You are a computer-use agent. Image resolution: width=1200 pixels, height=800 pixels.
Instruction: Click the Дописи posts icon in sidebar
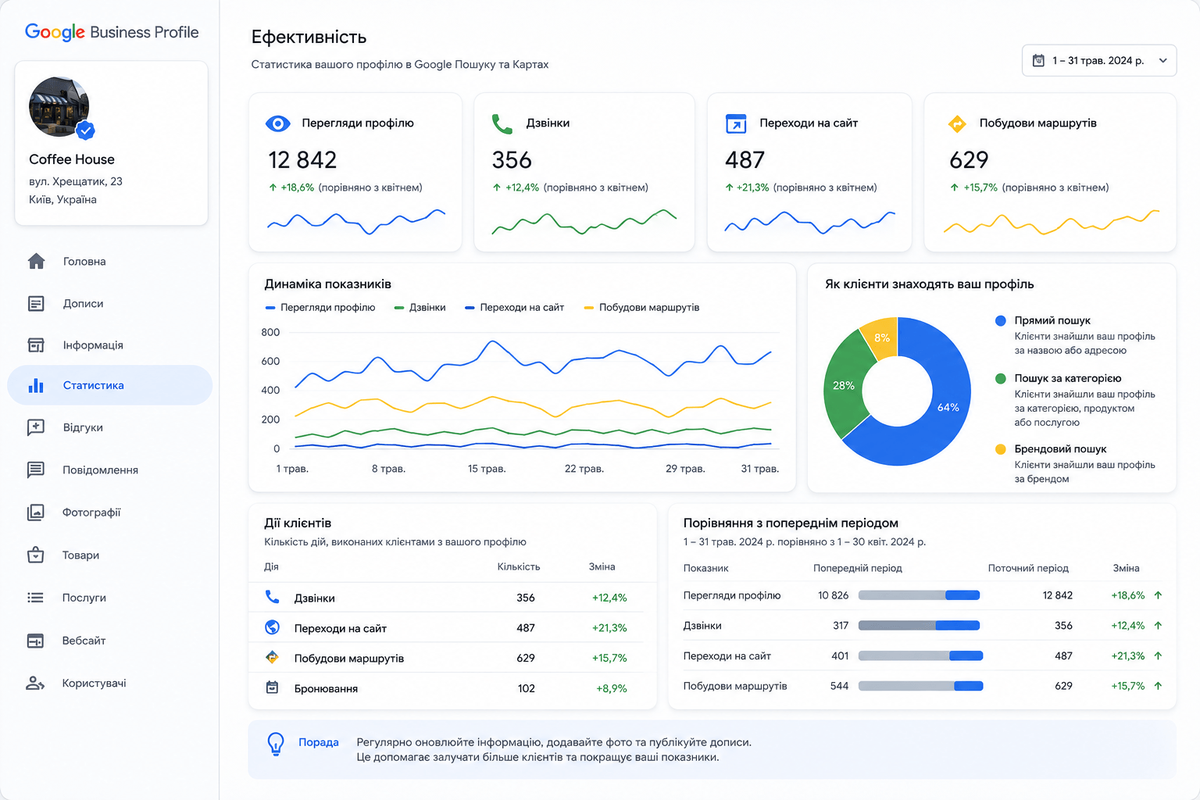point(36,303)
